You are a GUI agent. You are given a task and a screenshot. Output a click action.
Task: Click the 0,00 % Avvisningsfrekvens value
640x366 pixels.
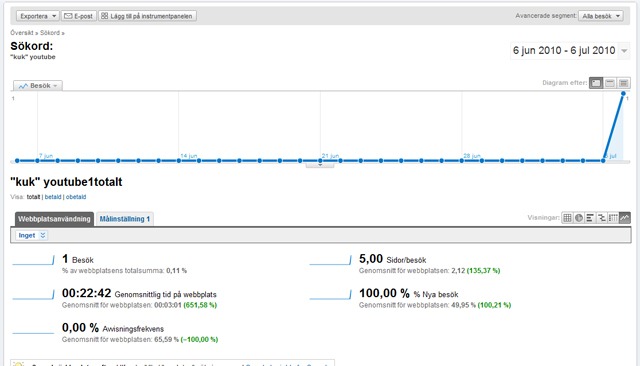(x=80, y=328)
